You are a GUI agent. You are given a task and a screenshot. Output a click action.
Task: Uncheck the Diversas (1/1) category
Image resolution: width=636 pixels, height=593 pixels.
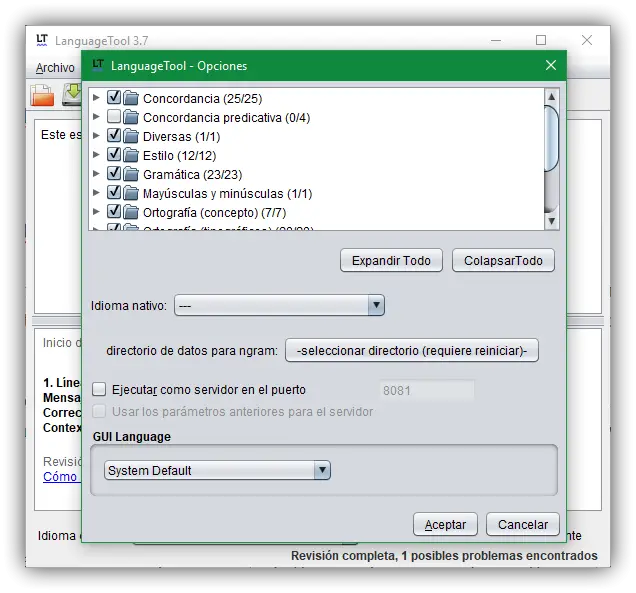tap(114, 135)
